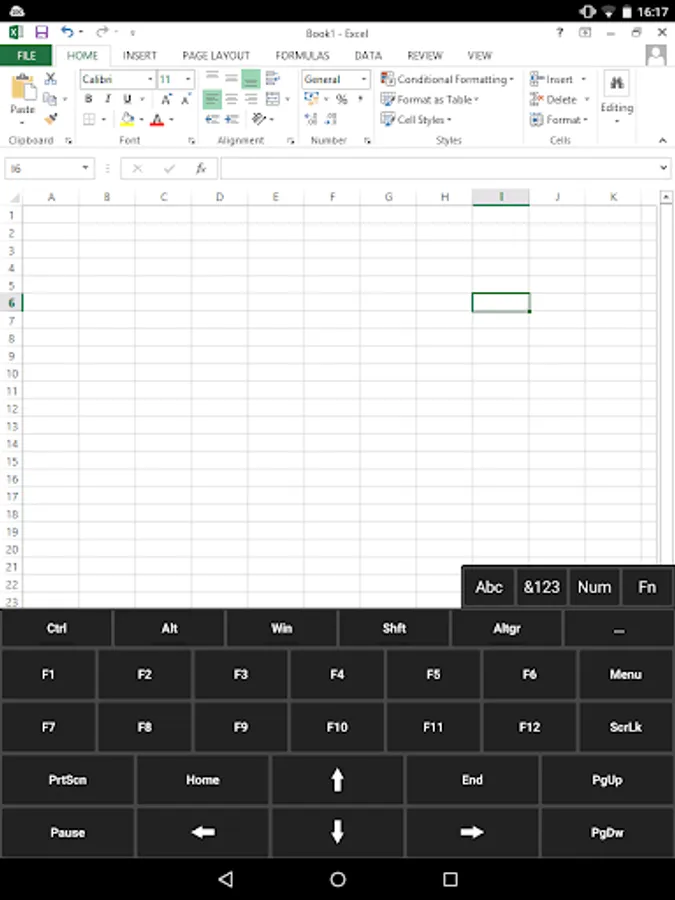The height and width of the screenshot is (900, 675).
Task: Toggle Bottom Align vertical alignment
Action: (x=251, y=79)
